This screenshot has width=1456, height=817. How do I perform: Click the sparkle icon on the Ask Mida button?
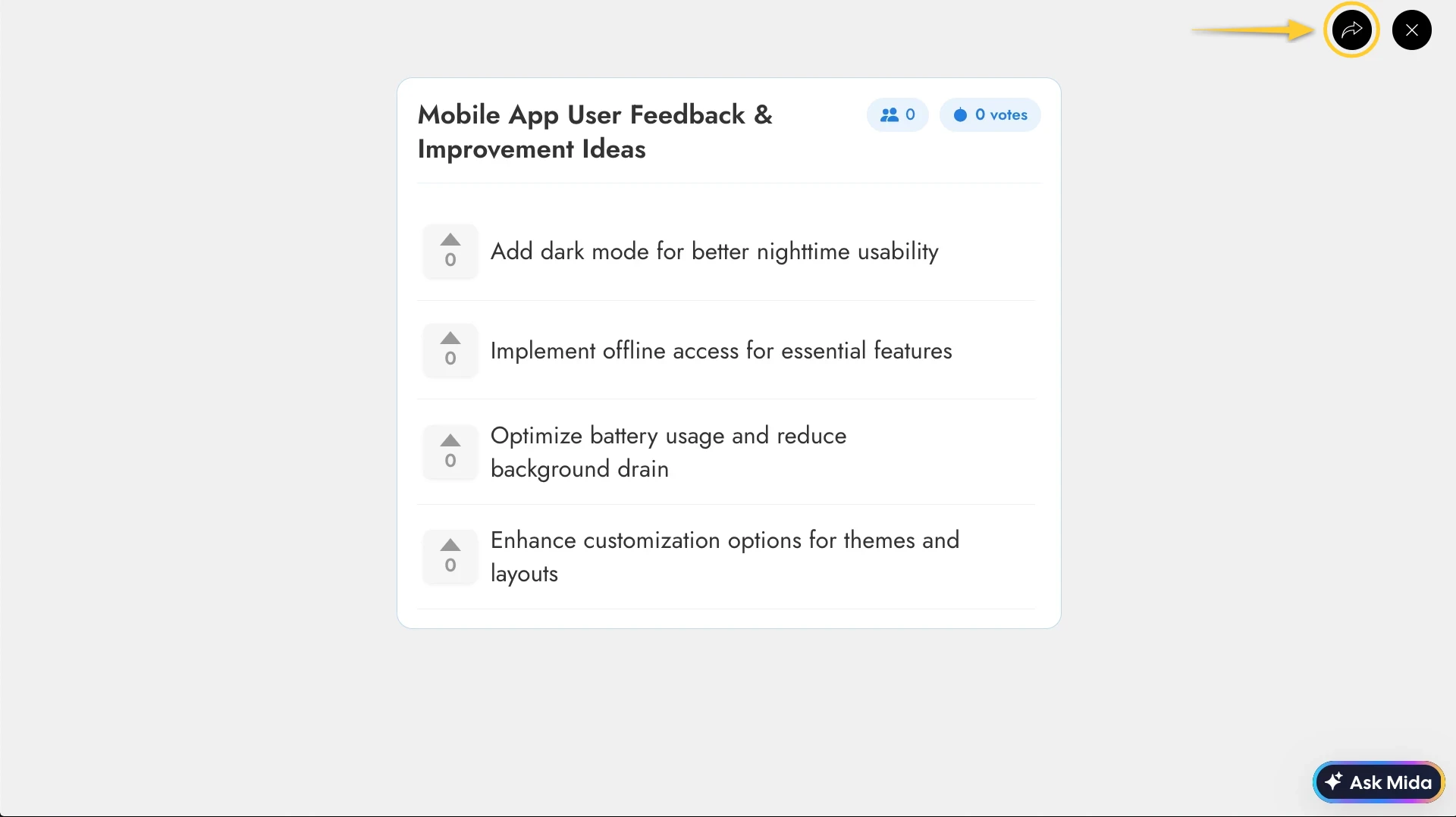pos(1335,781)
